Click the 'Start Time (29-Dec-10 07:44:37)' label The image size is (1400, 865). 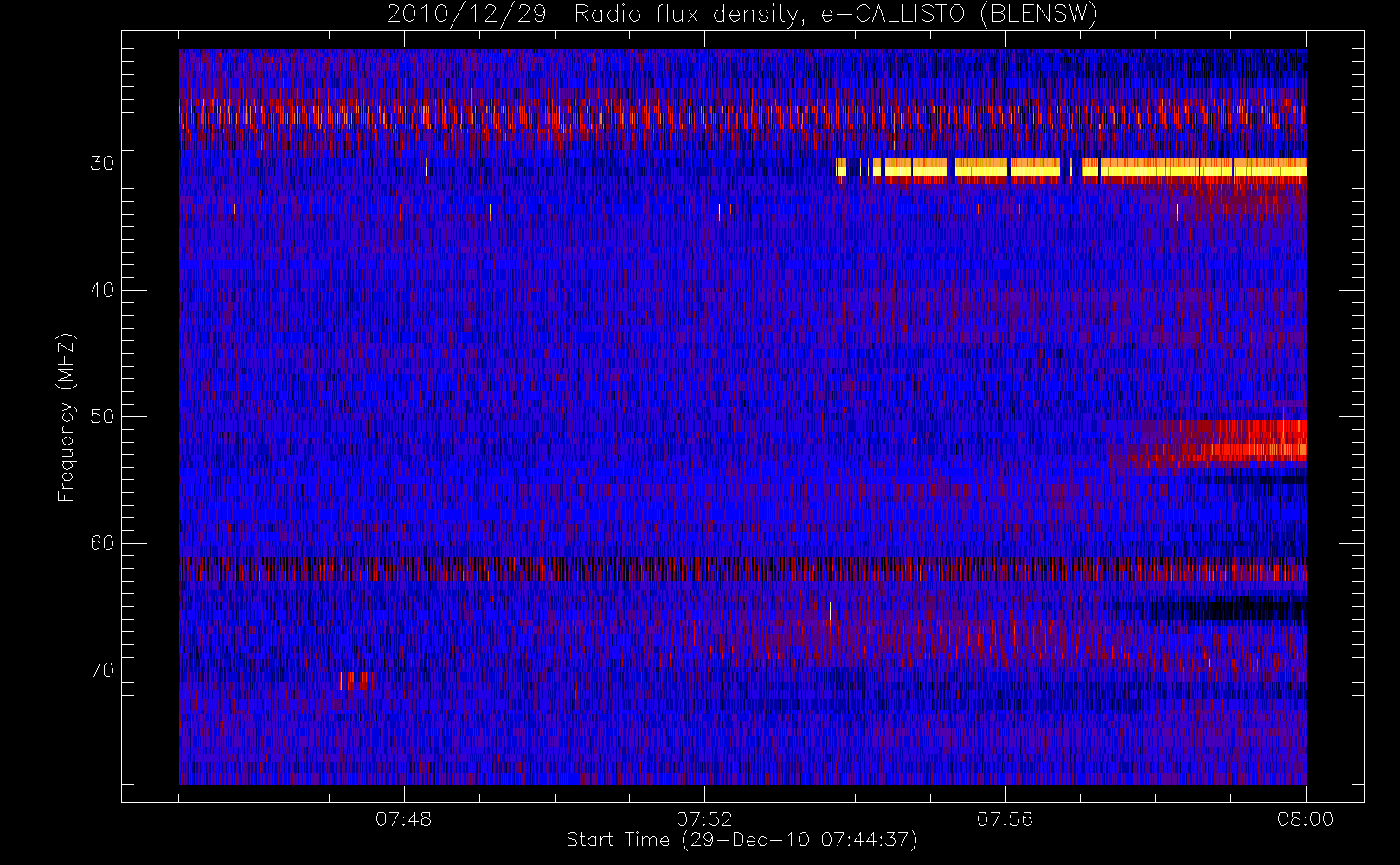click(742, 840)
